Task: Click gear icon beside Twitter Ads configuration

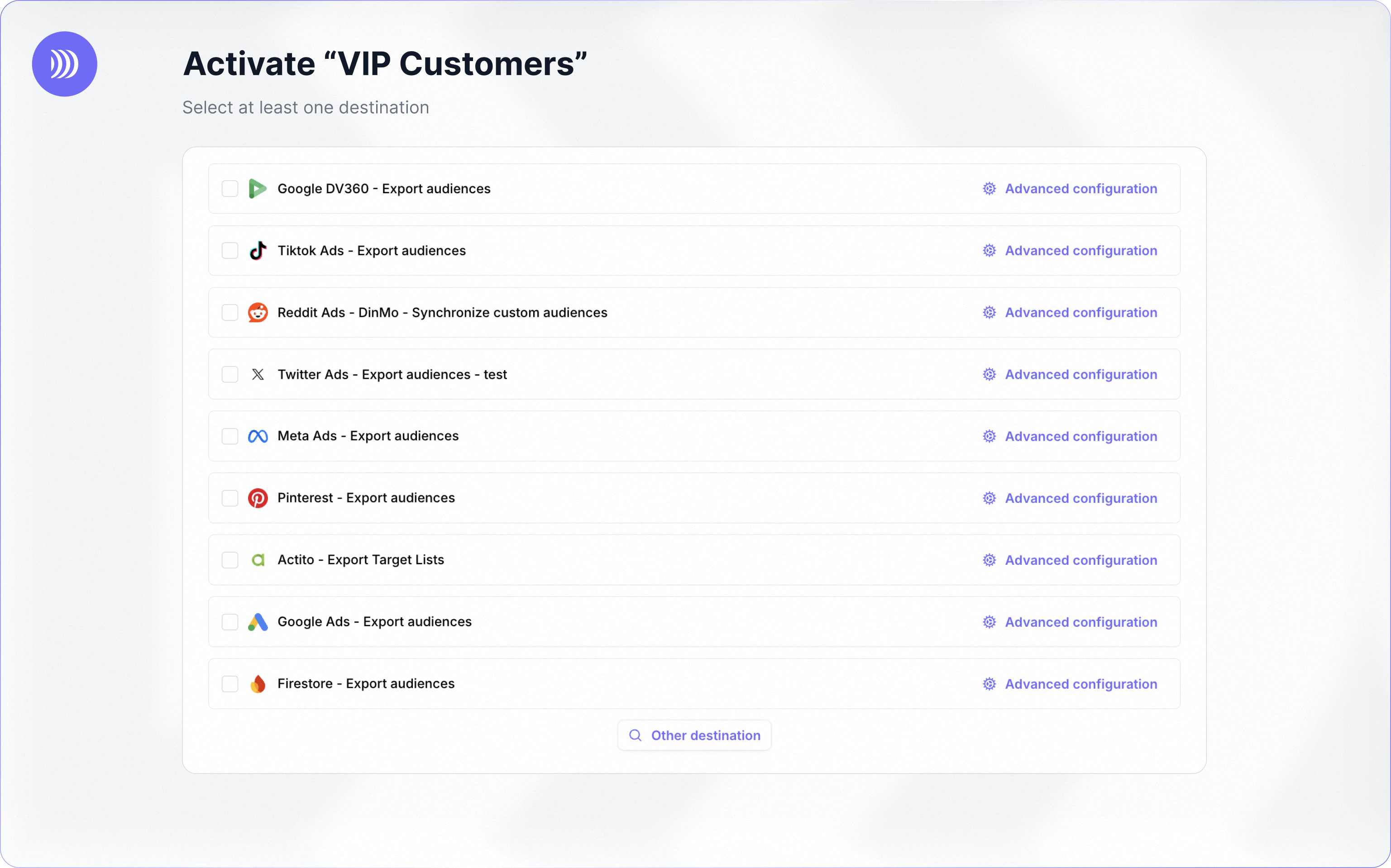Action: click(x=989, y=374)
